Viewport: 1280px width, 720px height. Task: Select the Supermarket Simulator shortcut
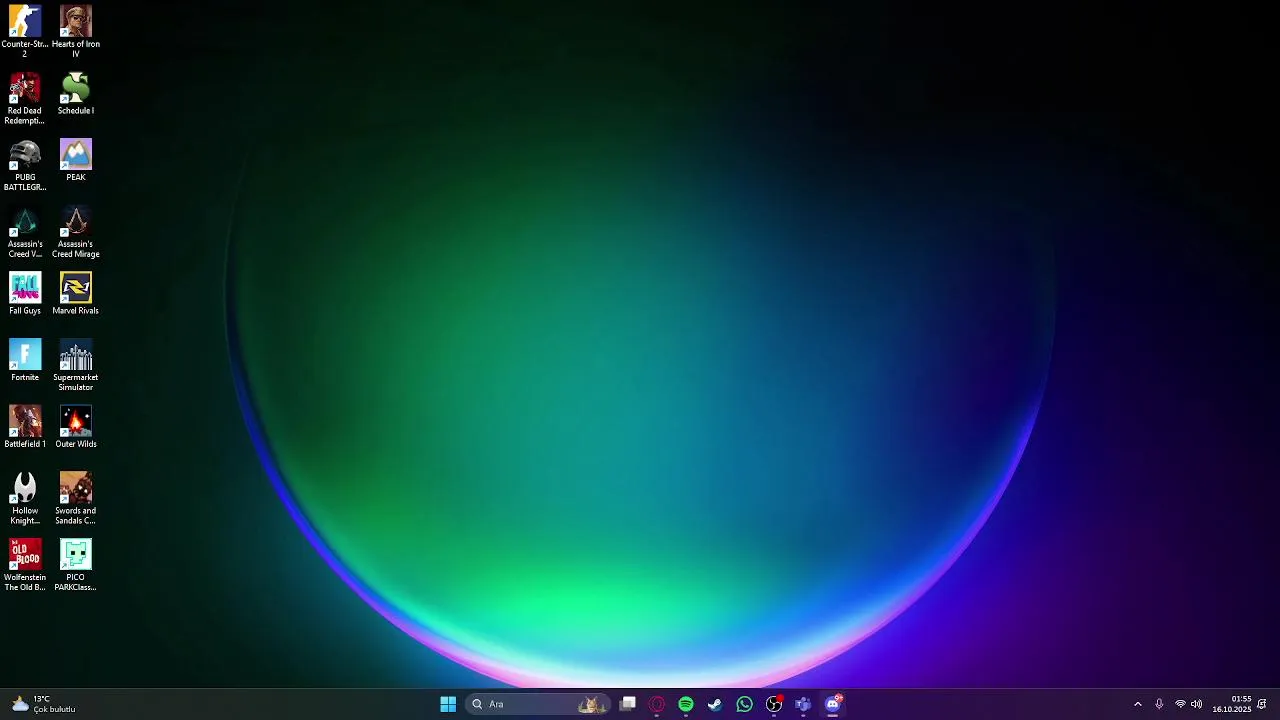tap(76, 365)
